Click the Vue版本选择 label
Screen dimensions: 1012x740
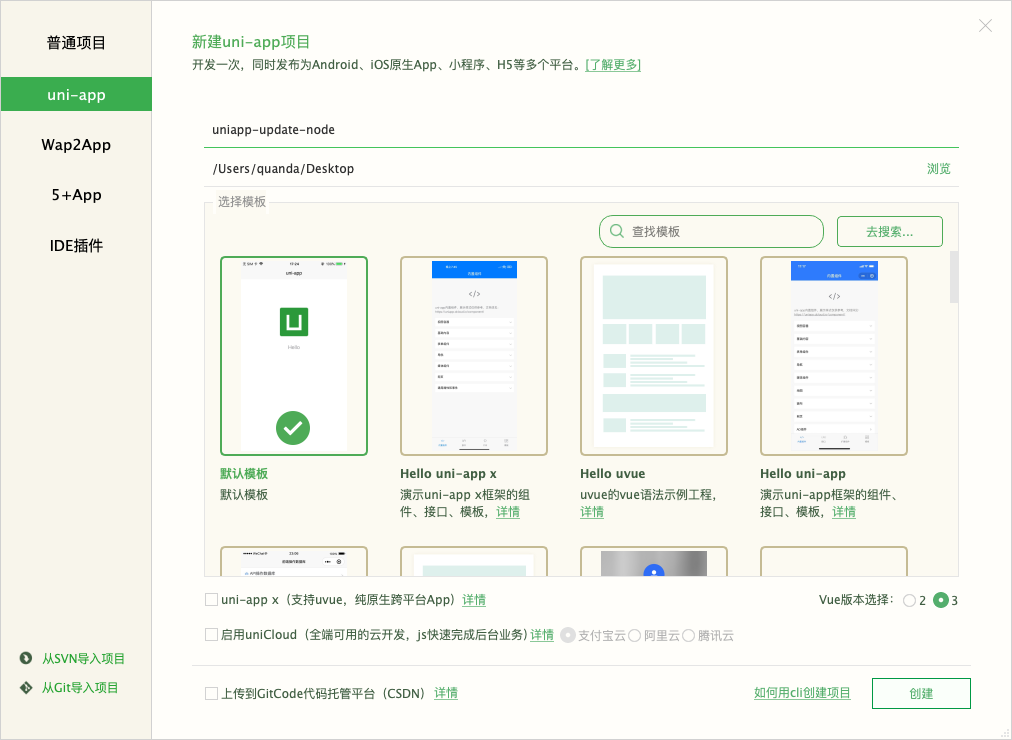click(856, 599)
